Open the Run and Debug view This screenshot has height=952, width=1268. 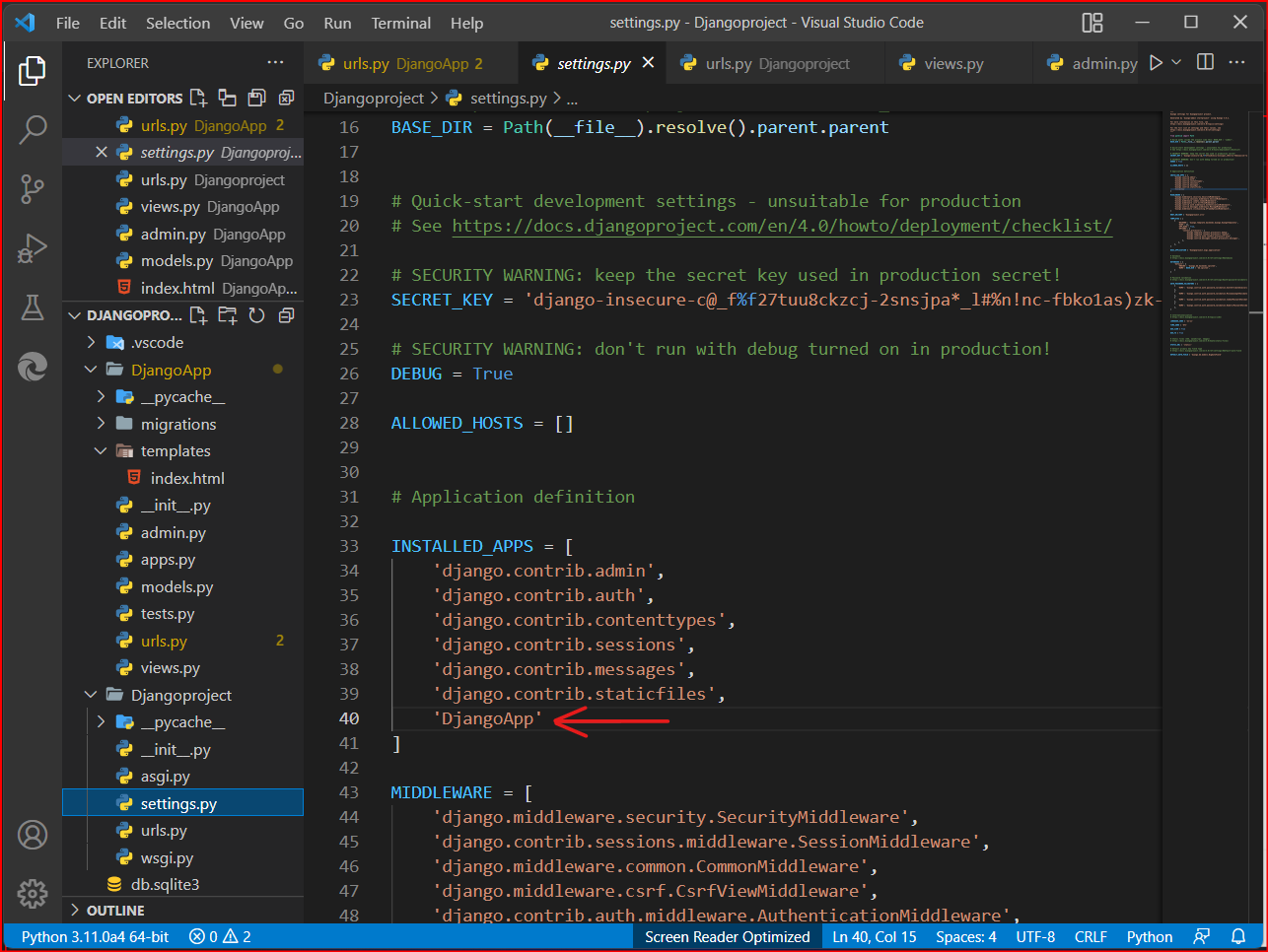coord(33,248)
